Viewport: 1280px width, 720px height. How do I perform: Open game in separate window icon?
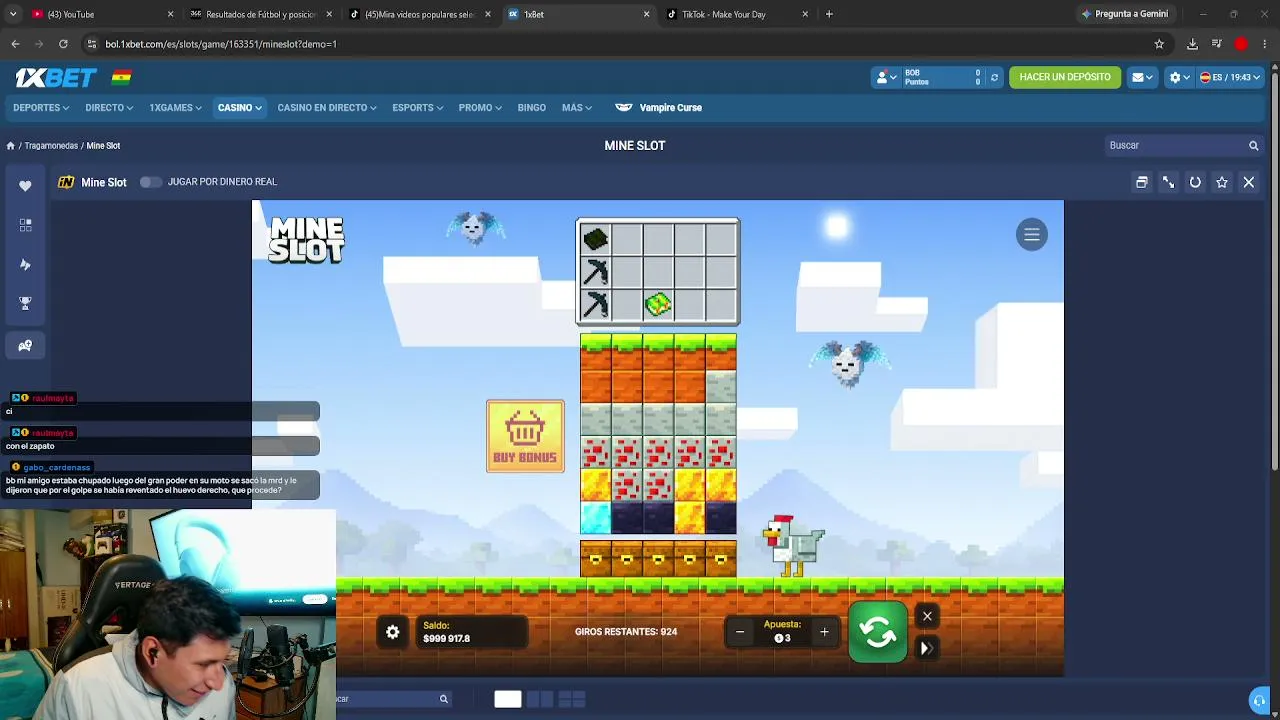(x=1141, y=182)
